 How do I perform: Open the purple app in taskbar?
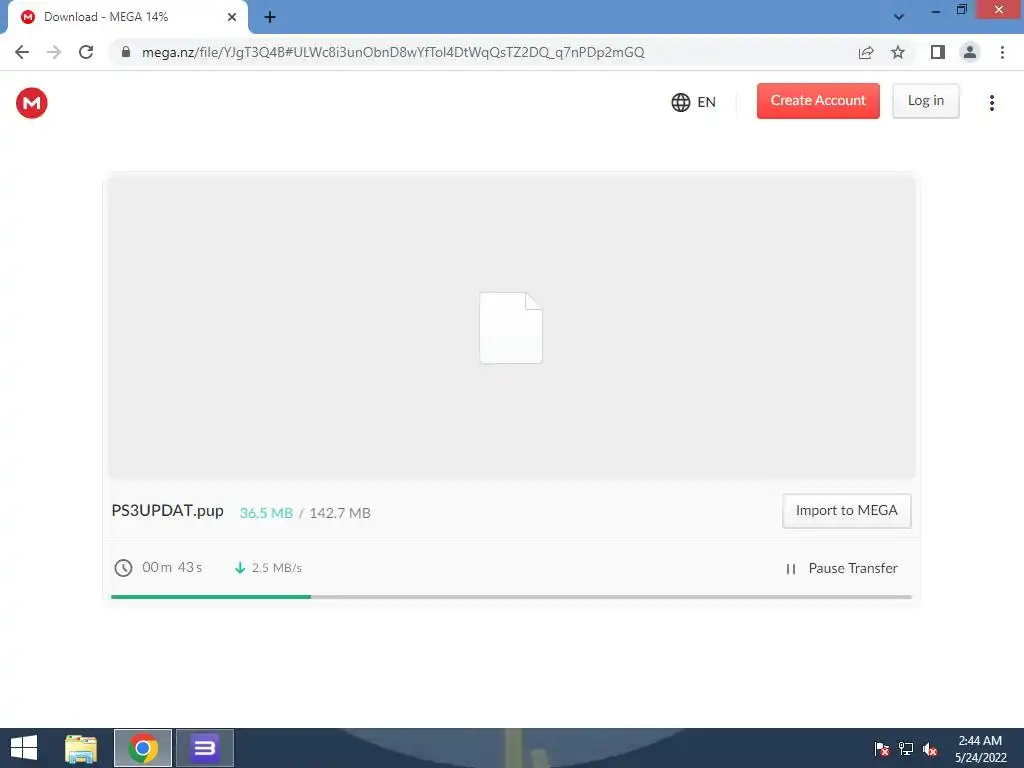coord(204,748)
